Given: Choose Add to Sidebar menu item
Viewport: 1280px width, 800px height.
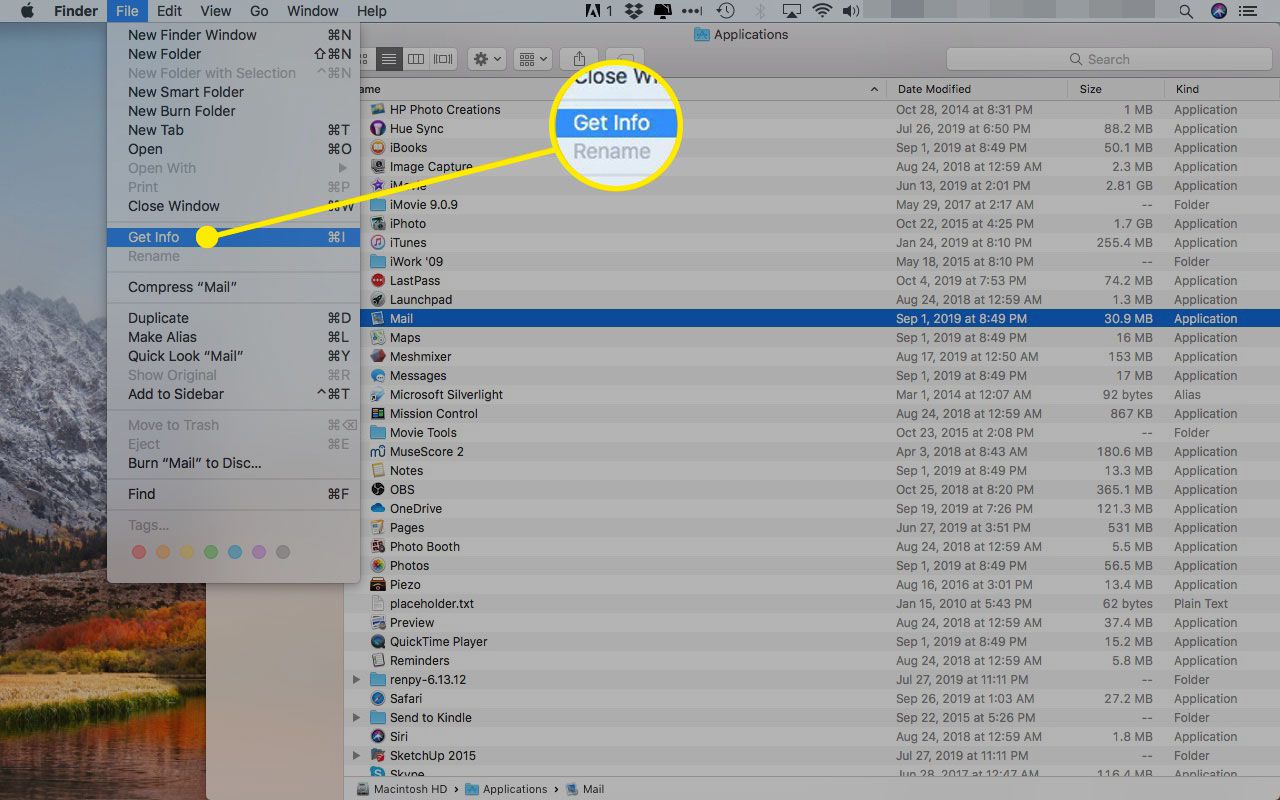Looking at the screenshot, I should point(233,394).
